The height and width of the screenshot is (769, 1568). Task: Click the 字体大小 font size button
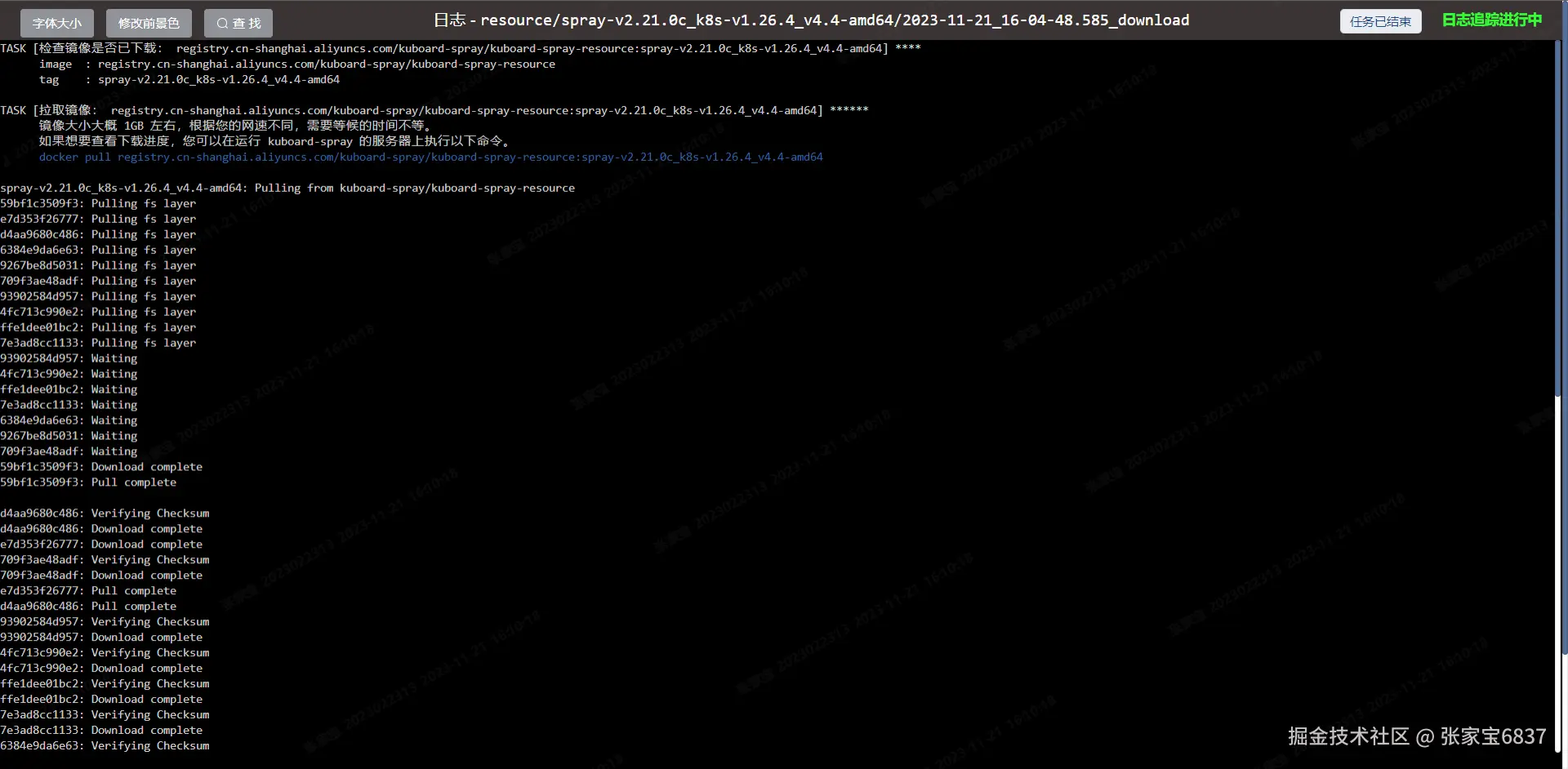pos(57,23)
